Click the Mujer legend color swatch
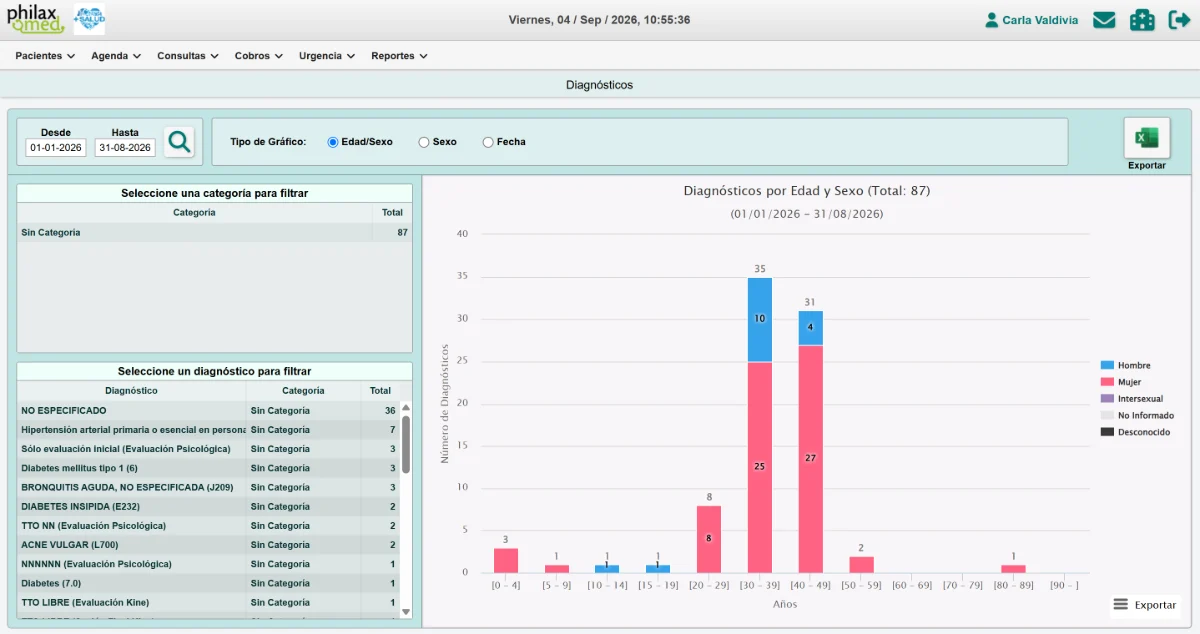 tap(1107, 382)
